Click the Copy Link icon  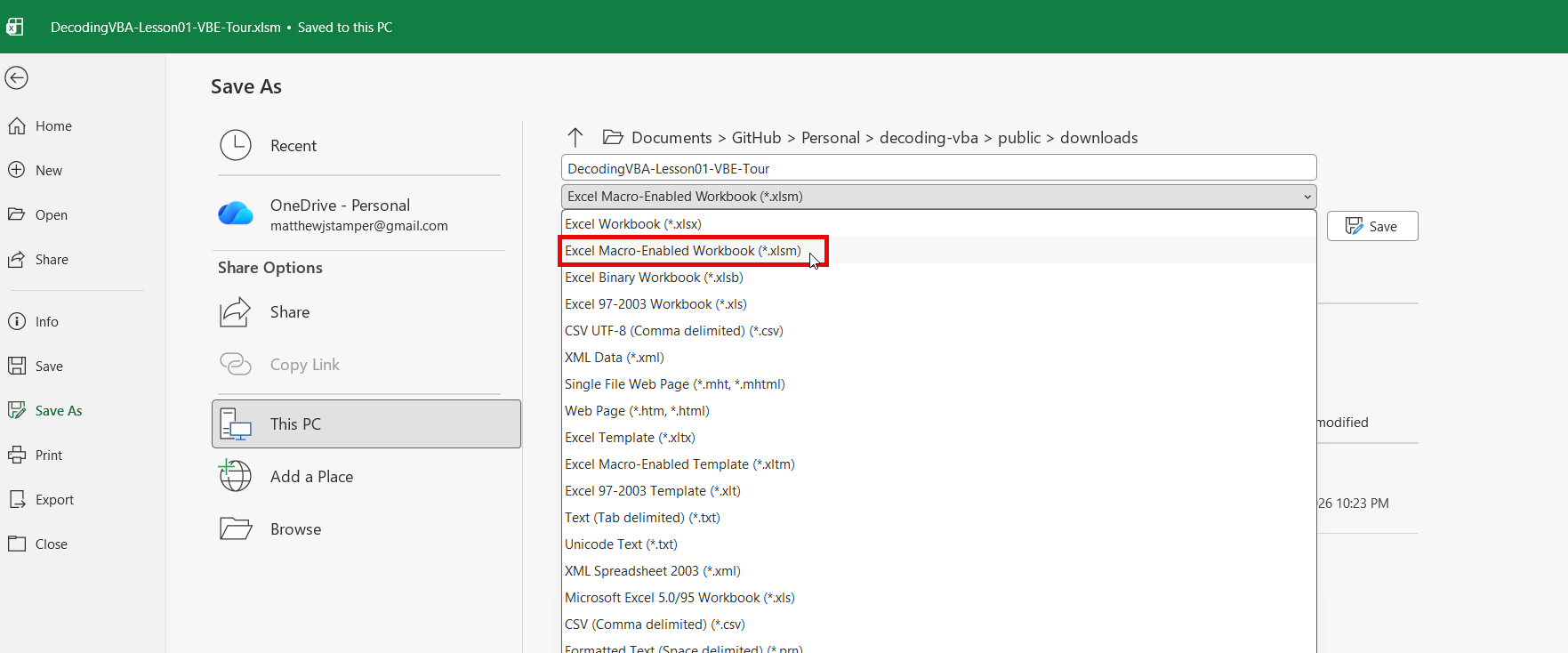[236, 364]
